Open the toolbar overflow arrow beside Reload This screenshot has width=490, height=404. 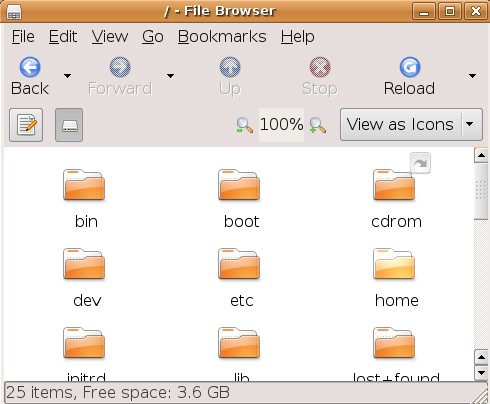[472, 76]
